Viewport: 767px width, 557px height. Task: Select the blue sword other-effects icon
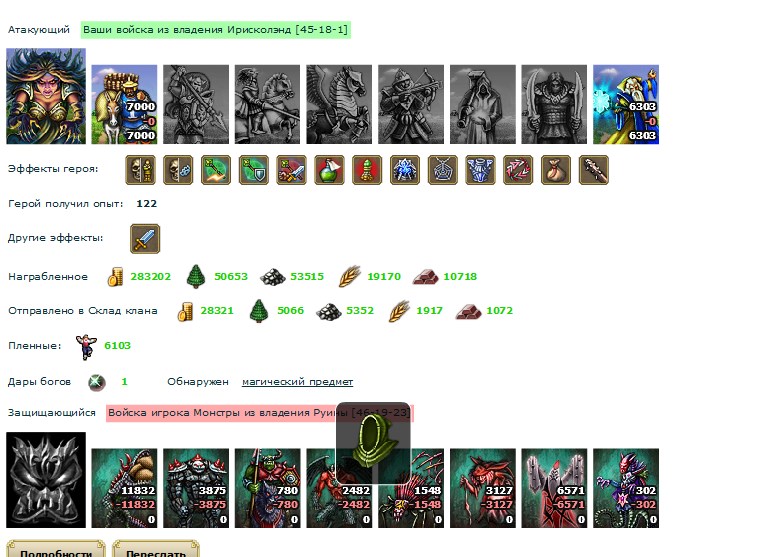145,239
